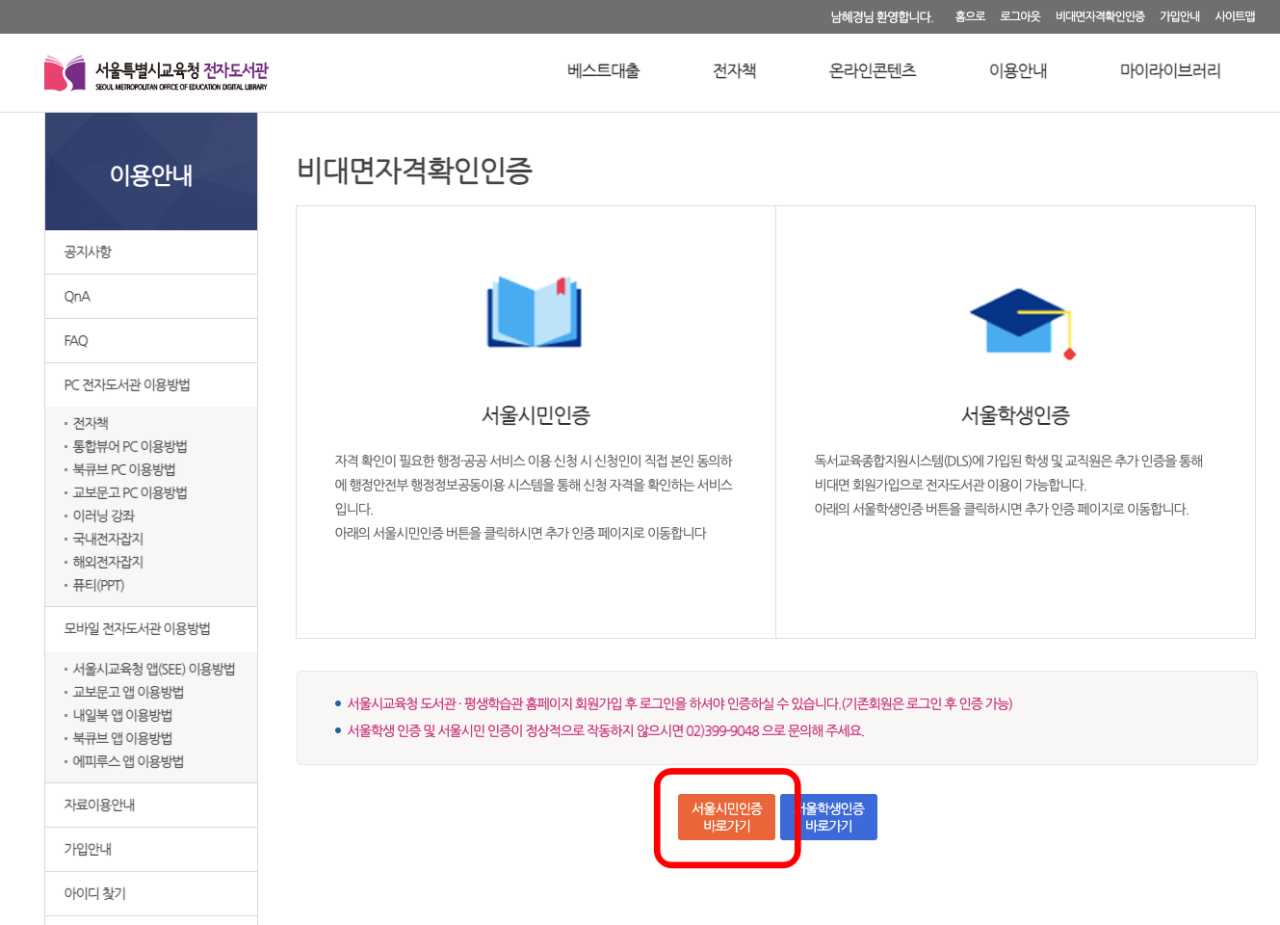The width and height of the screenshot is (1280, 925).
Task: Open 퓨티(PPT) sidebar link
Action: tap(98, 585)
